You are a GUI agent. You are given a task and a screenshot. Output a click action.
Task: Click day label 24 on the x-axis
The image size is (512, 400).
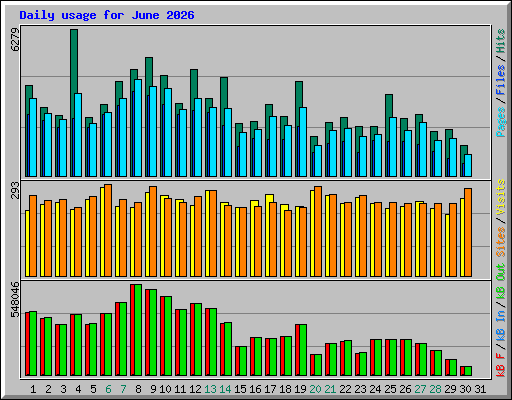pyautogui.click(x=375, y=389)
